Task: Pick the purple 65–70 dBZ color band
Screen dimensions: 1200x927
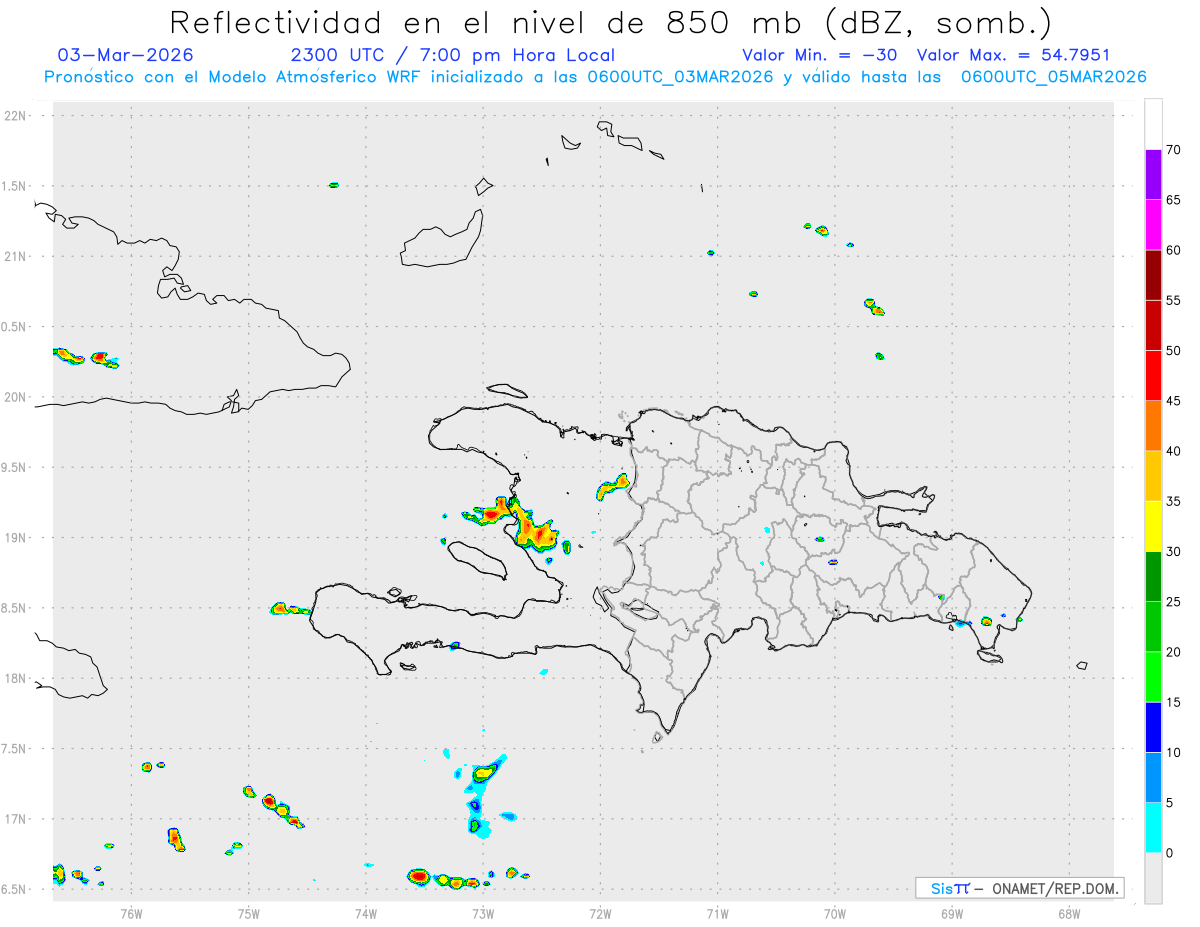Action: tap(1153, 175)
